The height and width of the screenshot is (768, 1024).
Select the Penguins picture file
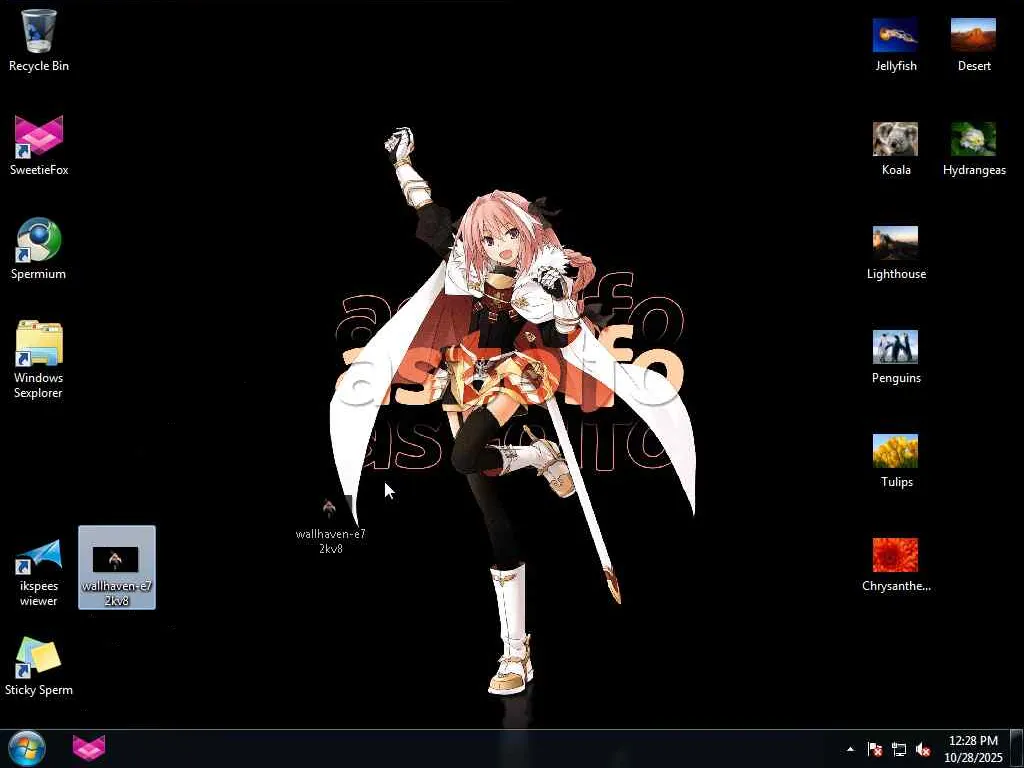(895, 357)
